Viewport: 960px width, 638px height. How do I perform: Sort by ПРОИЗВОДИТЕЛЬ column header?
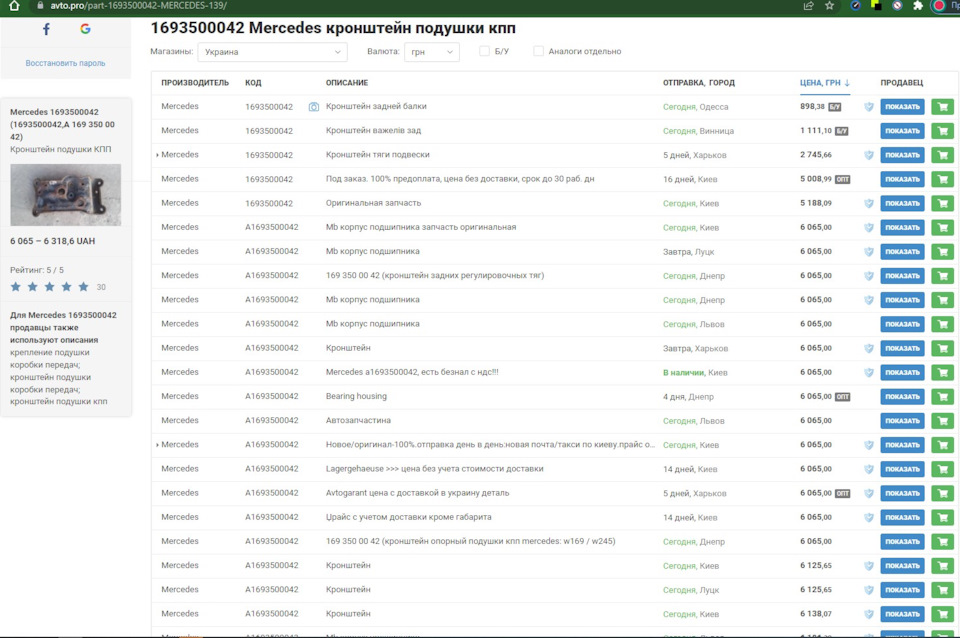coord(195,83)
